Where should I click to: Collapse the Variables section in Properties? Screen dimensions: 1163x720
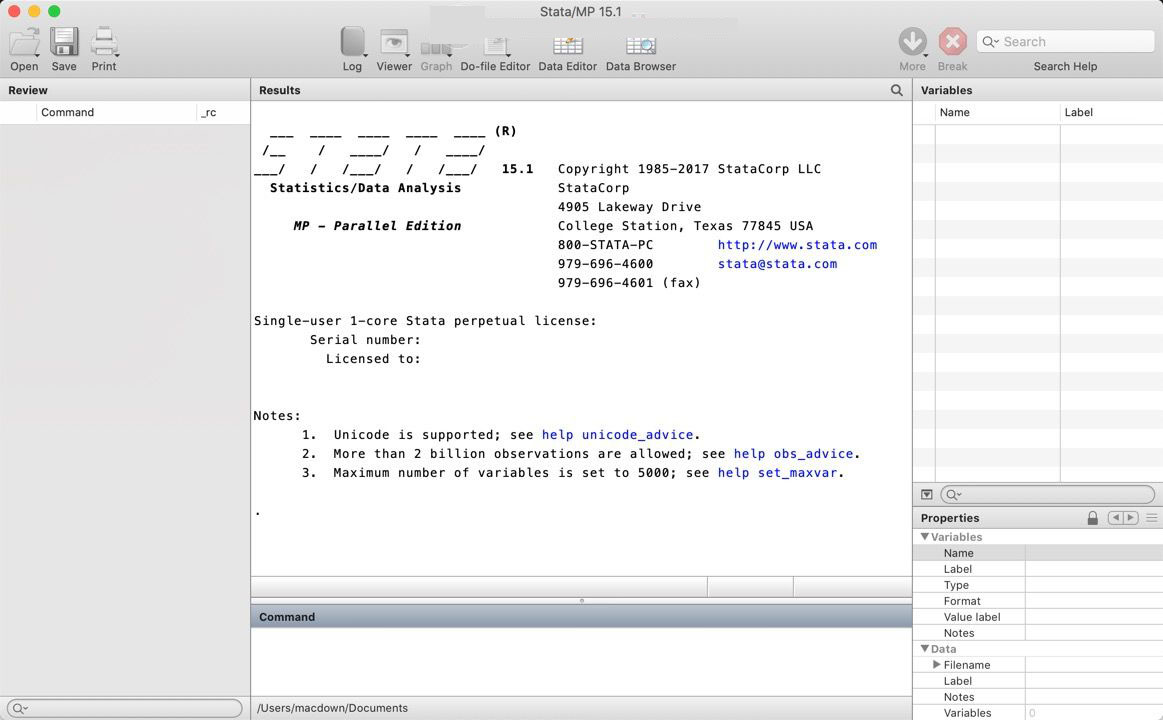tap(925, 536)
